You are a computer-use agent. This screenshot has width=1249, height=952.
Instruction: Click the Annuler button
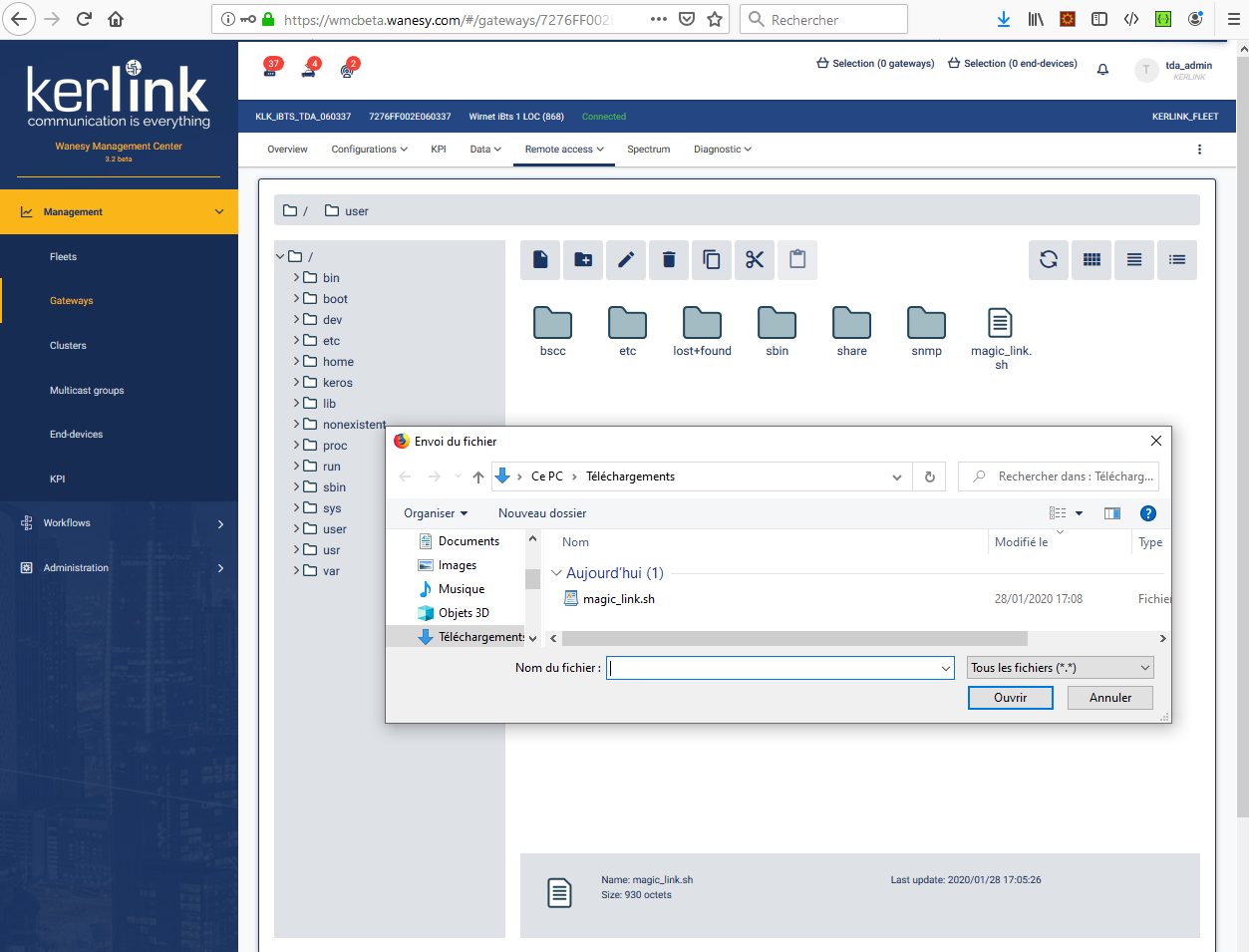coord(1109,698)
